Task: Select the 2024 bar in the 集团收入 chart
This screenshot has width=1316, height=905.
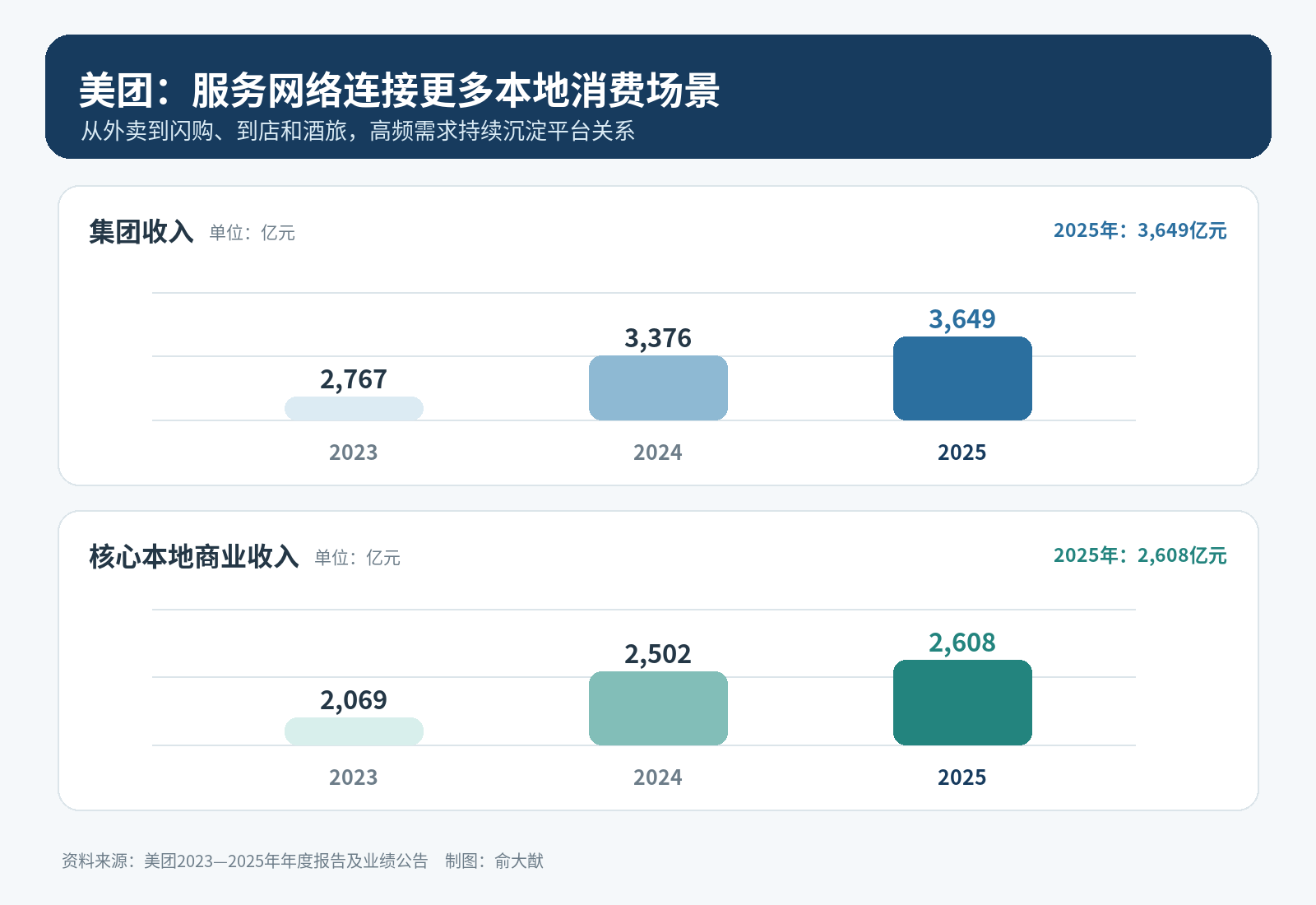Action: point(658,388)
